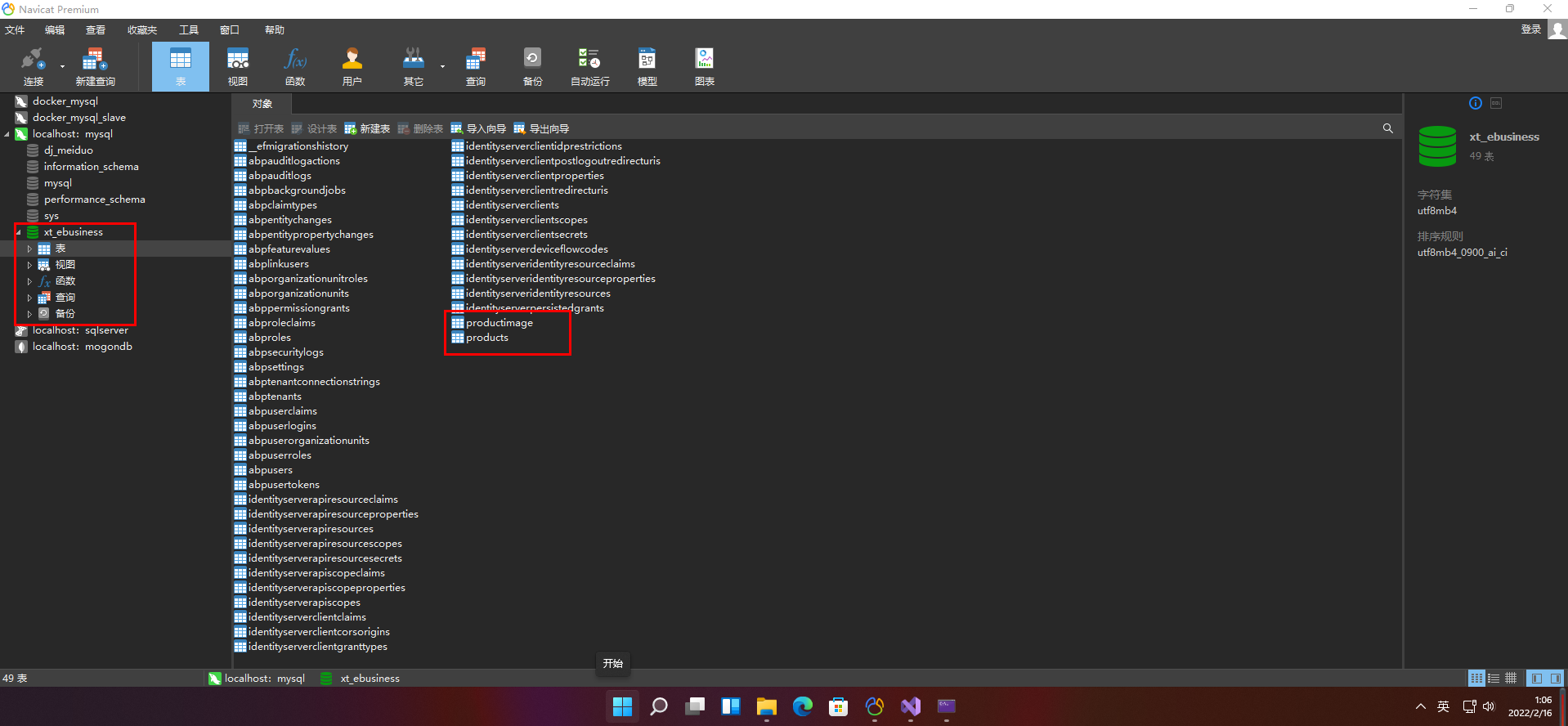1568x726 pixels.
Task: Select localhost: sqlserver connection
Action: coord(80,330)
